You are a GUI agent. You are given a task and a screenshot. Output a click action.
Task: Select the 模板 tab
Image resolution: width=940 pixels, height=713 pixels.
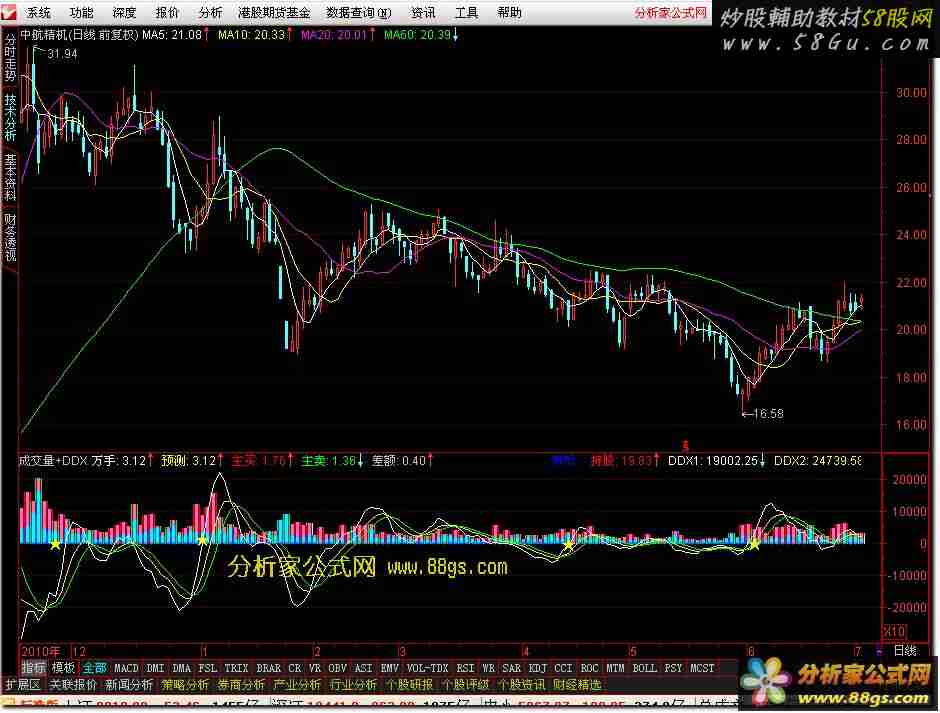[x=63, y=667]
